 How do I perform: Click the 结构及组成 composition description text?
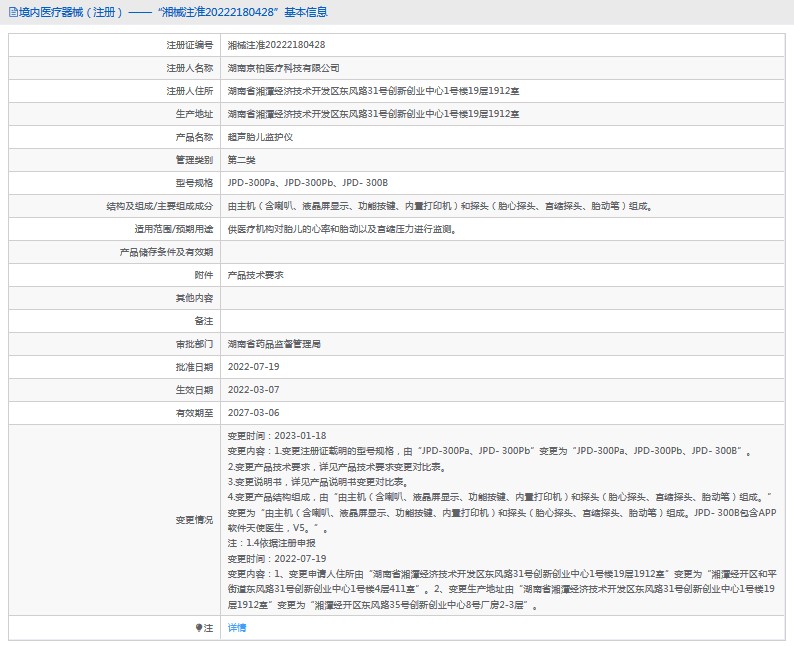pyautogui.click(x=441, y=206)
